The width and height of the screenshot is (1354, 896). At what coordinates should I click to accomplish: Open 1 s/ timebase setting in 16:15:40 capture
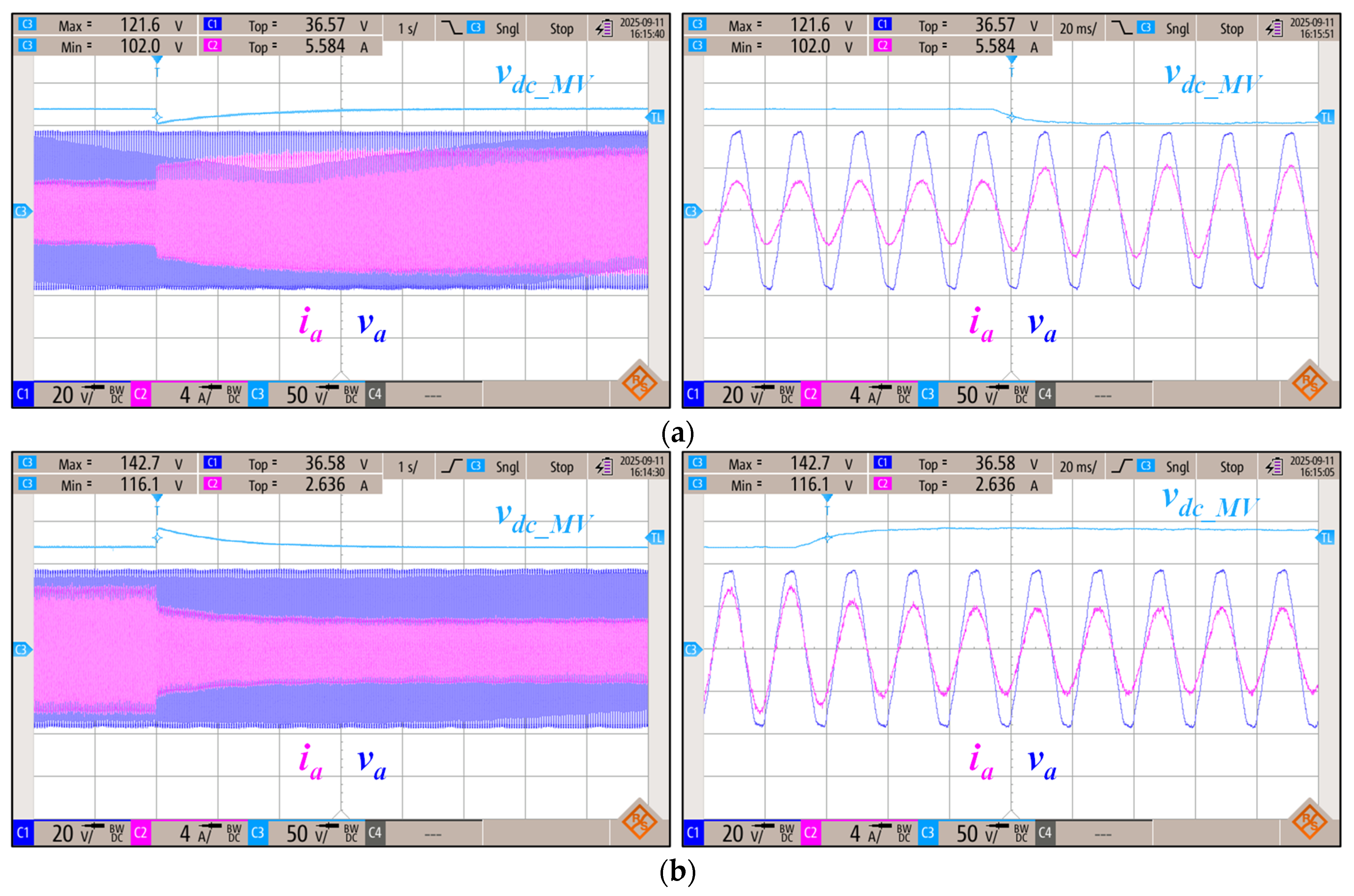pos(407,29)
